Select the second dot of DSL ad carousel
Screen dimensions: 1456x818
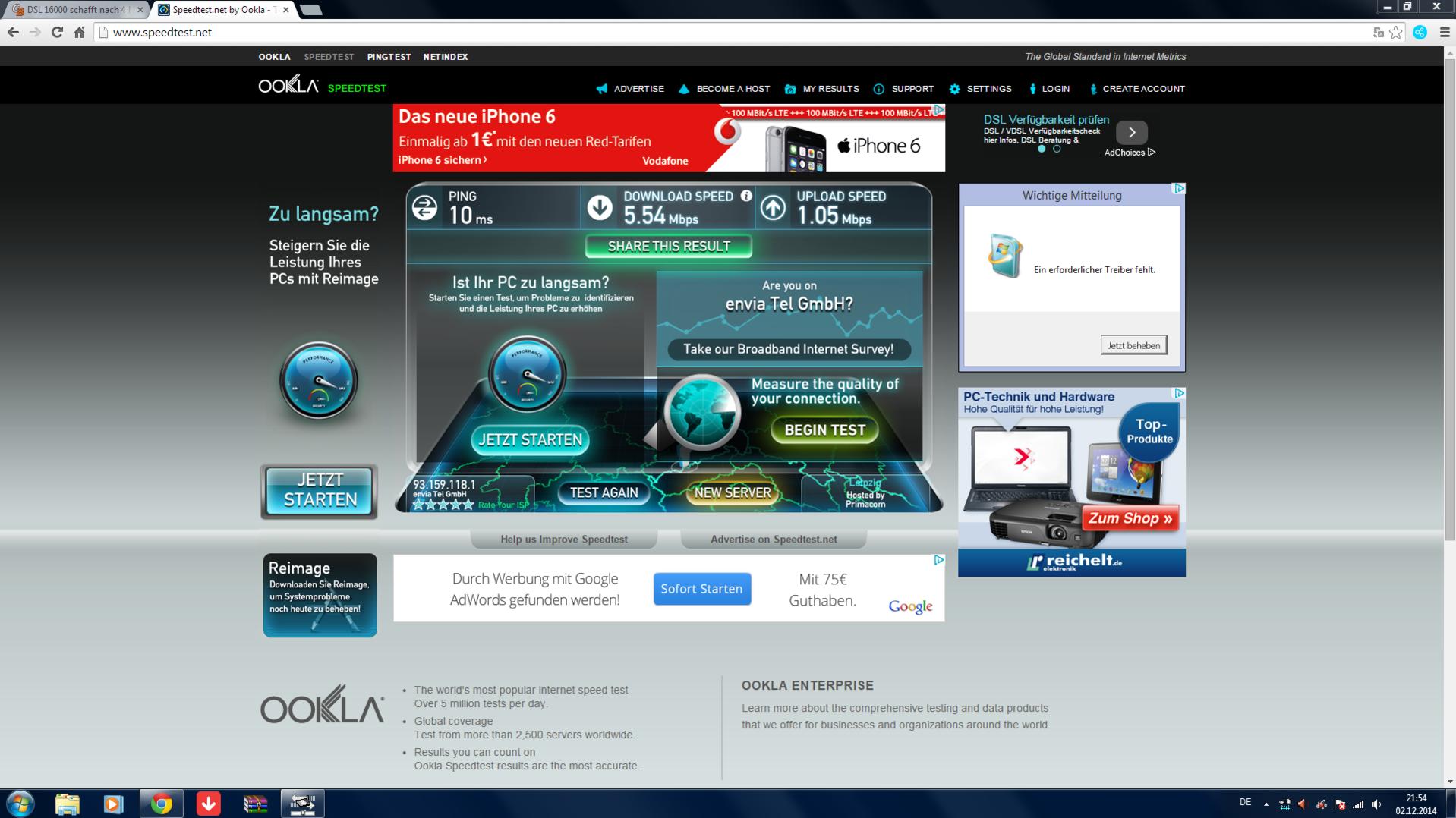[x=1057, y=149]
